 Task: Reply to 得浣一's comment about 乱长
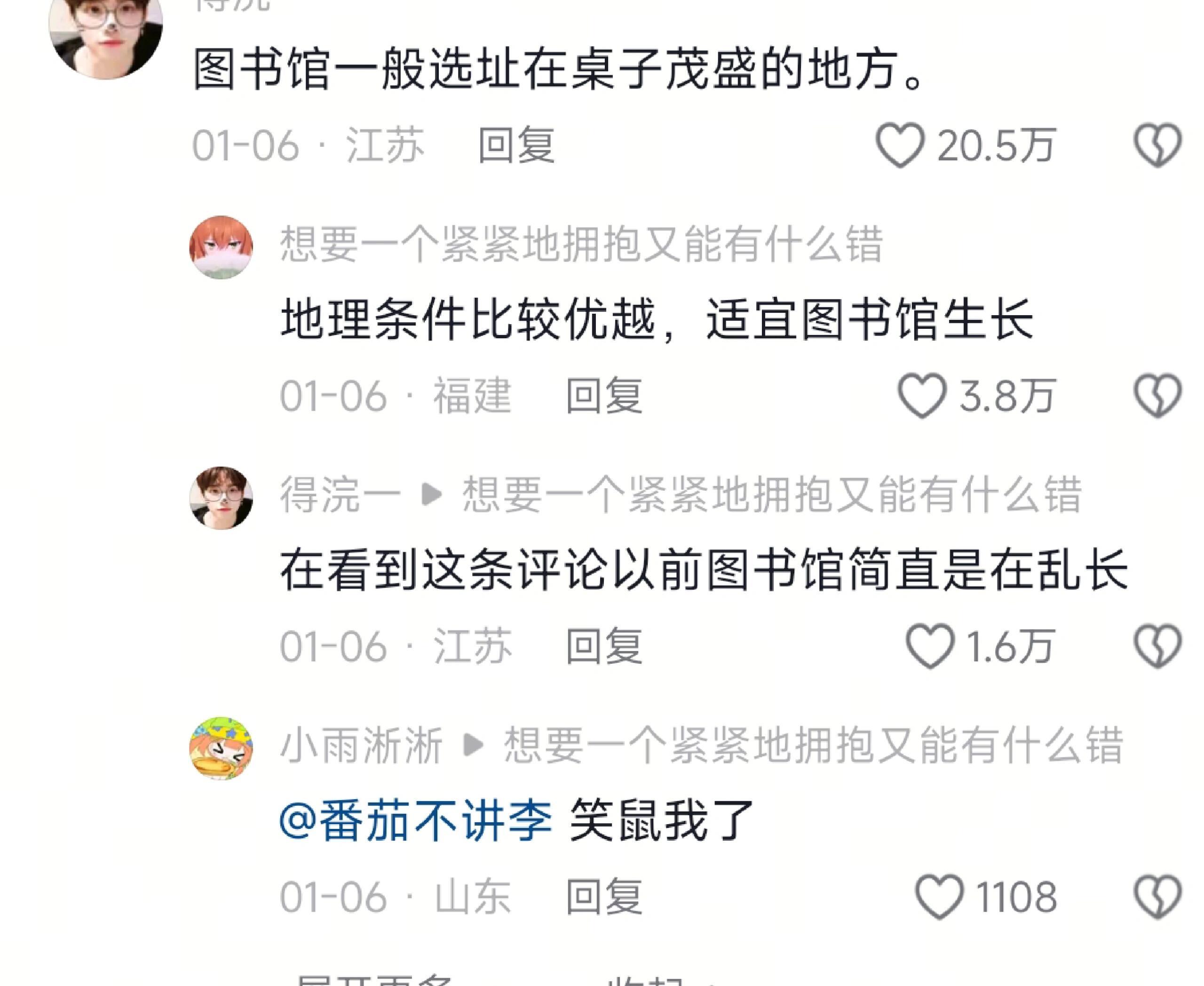coord(604,646)
